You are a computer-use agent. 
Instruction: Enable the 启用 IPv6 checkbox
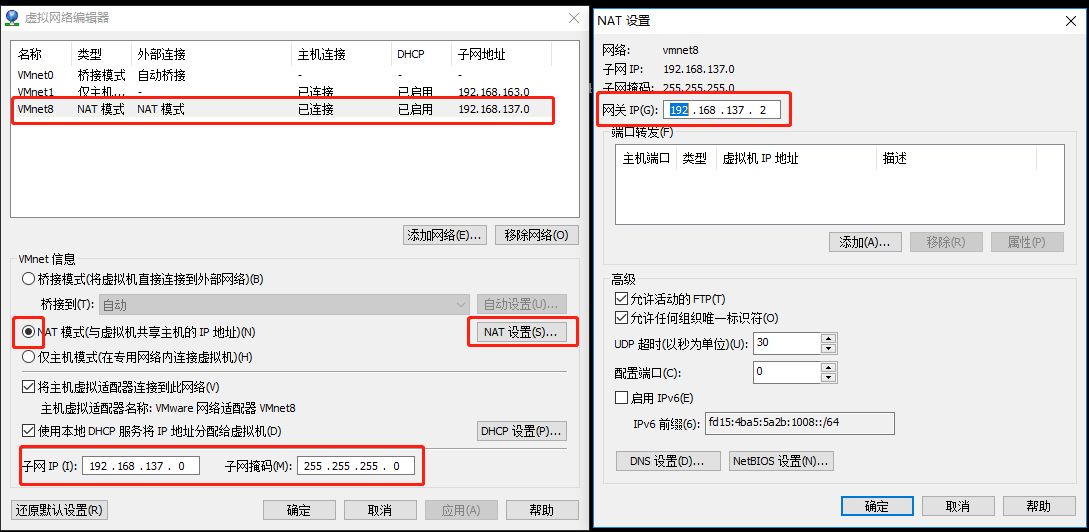coord(621,398)
